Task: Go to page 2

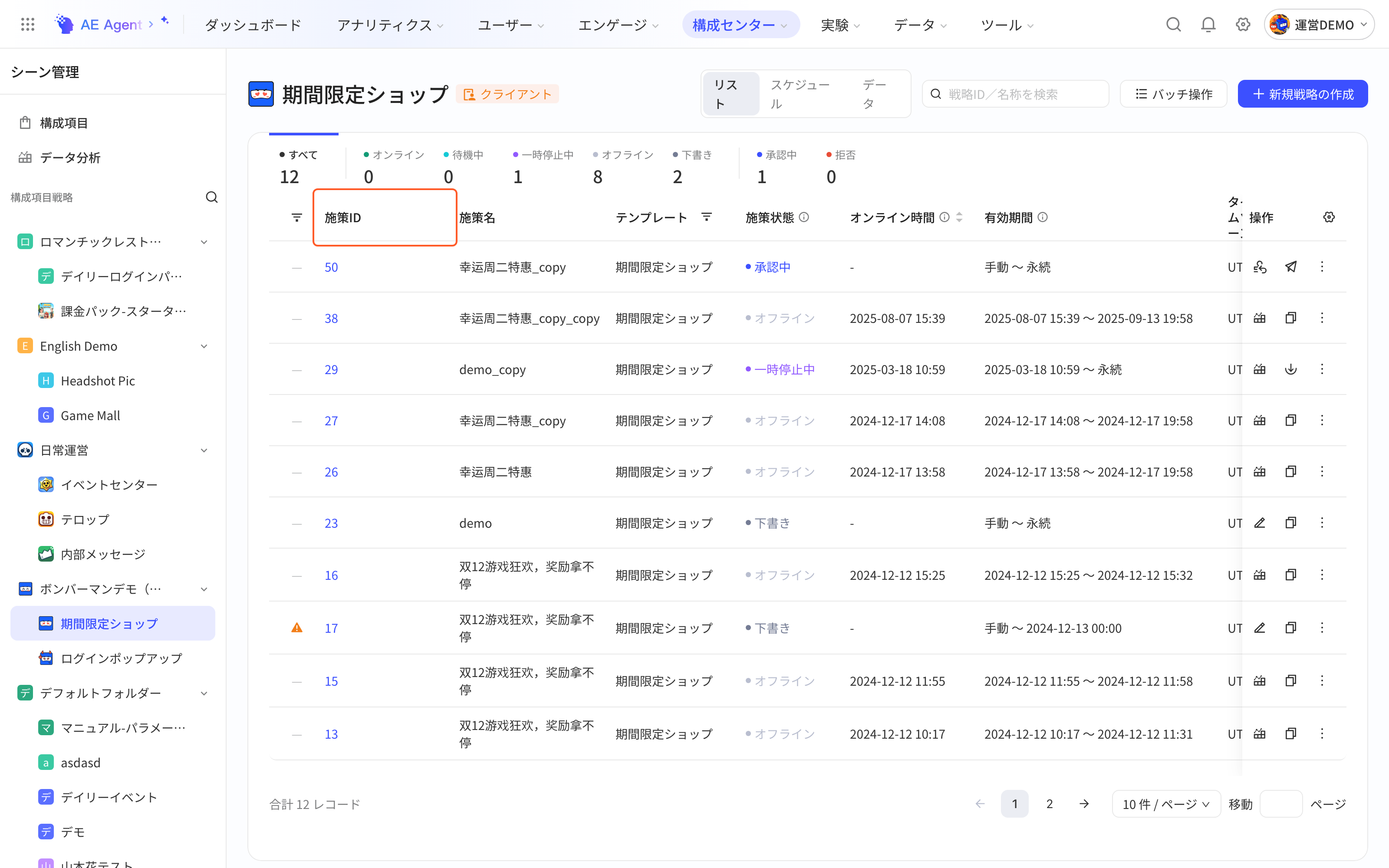Action: point(1049,804)
